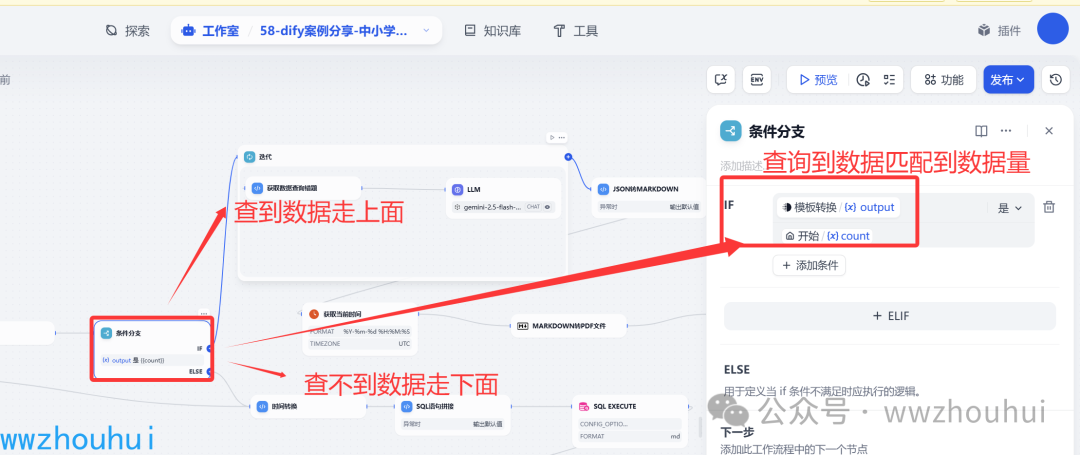Close the 条件分支 settings panel

1049,131
